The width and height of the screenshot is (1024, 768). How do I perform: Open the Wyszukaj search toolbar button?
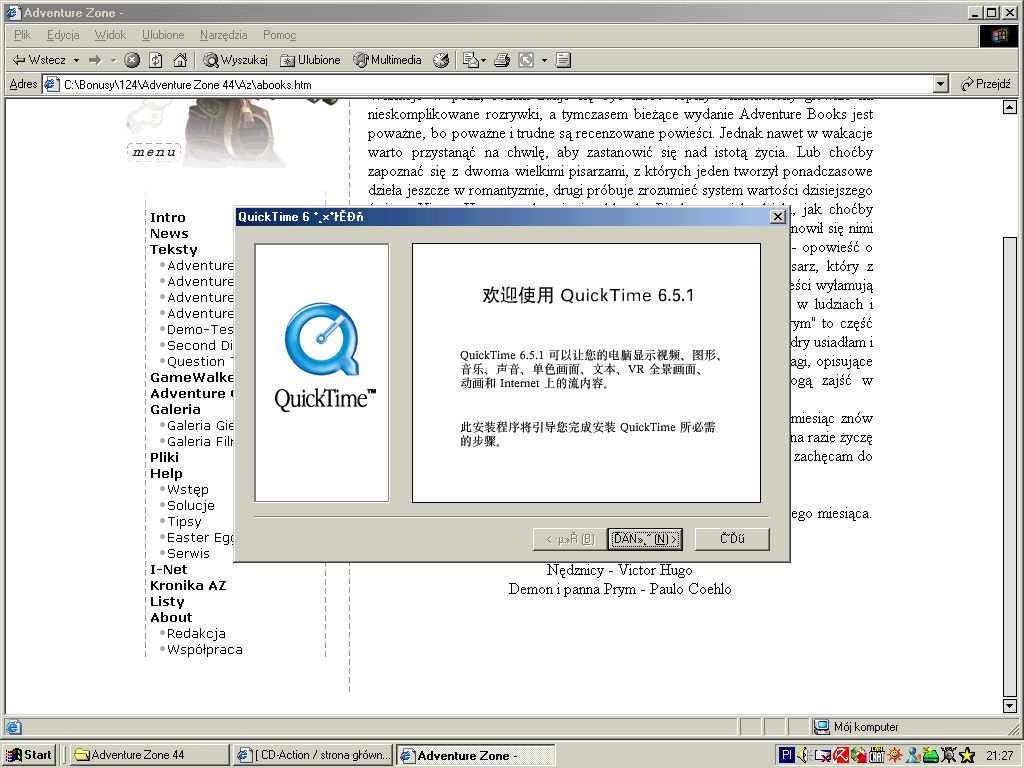click(236, 60)
